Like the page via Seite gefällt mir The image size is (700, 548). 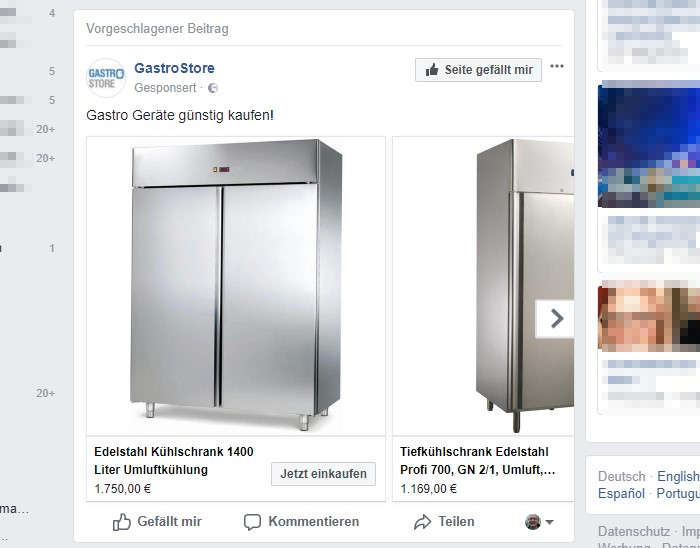coord(479,70)
